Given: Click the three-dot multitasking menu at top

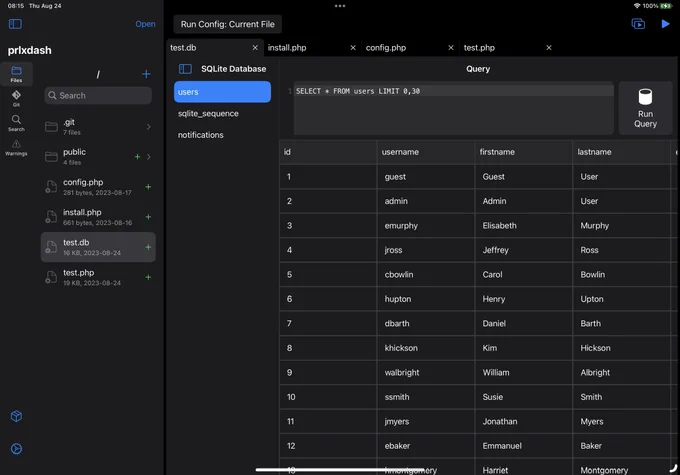Looking at the screenshot, I should coord(340,6).
